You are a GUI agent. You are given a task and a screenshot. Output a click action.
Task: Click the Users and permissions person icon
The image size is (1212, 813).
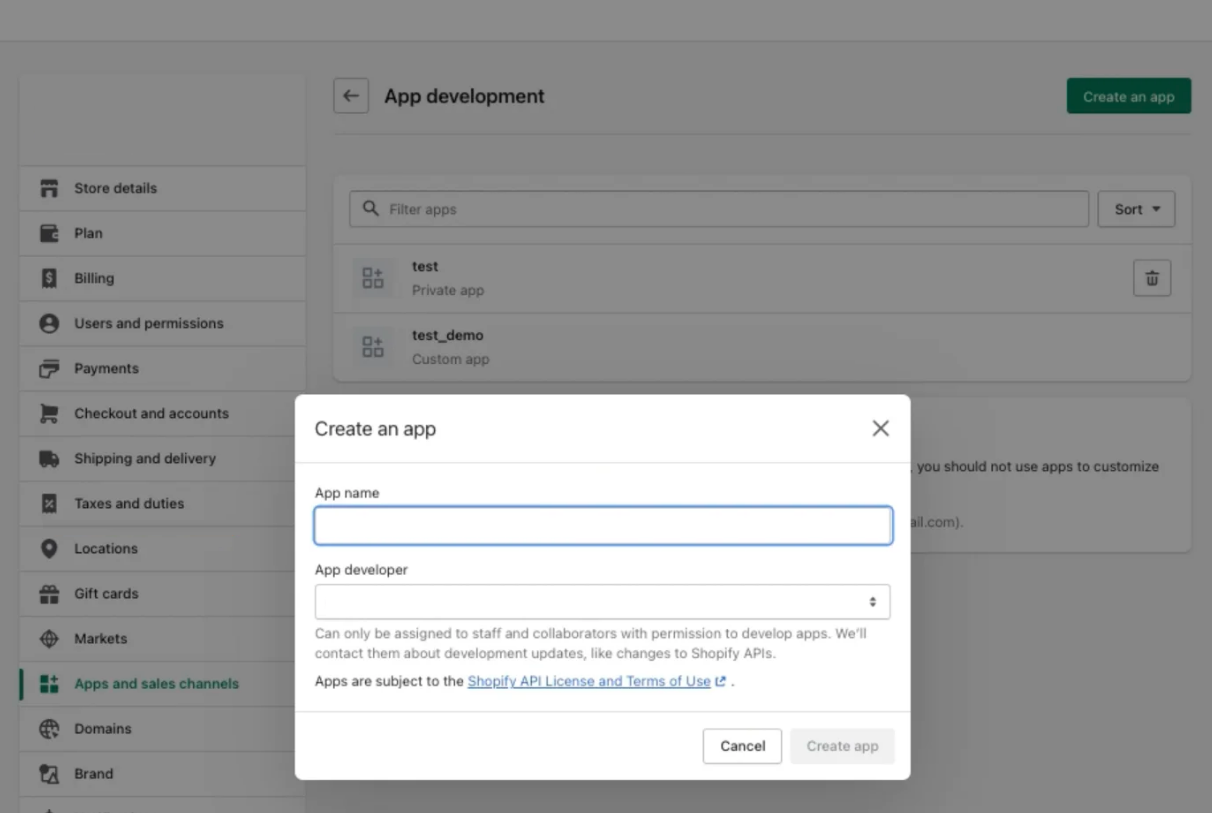(49, 323)
